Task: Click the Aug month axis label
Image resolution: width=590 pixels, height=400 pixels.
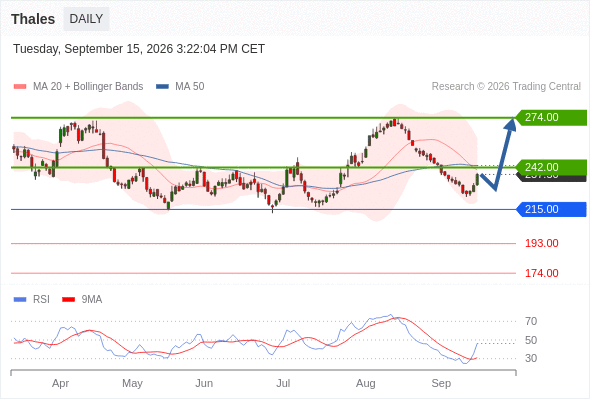Action: tap(366, 383)
